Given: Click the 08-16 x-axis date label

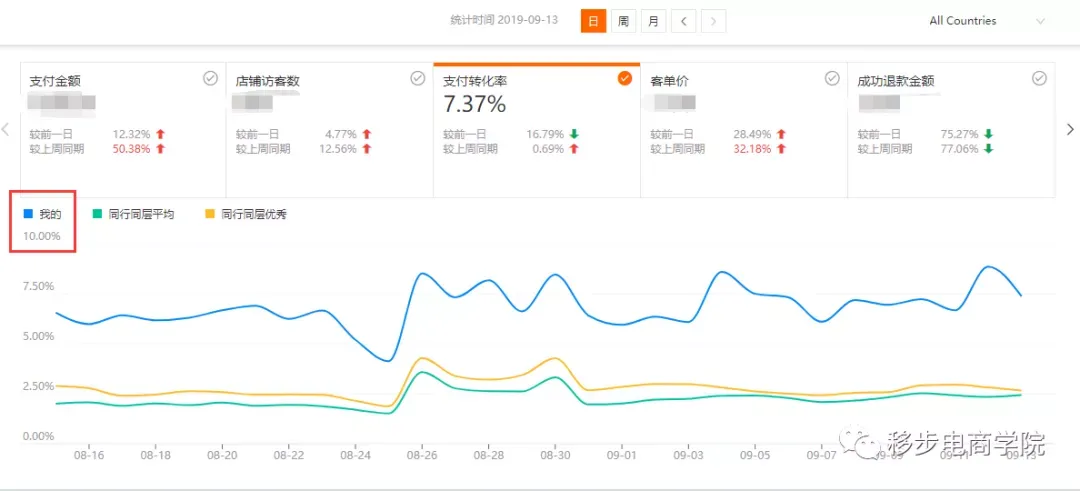Looking at the screenshot, I should click(x=88, y=455).
